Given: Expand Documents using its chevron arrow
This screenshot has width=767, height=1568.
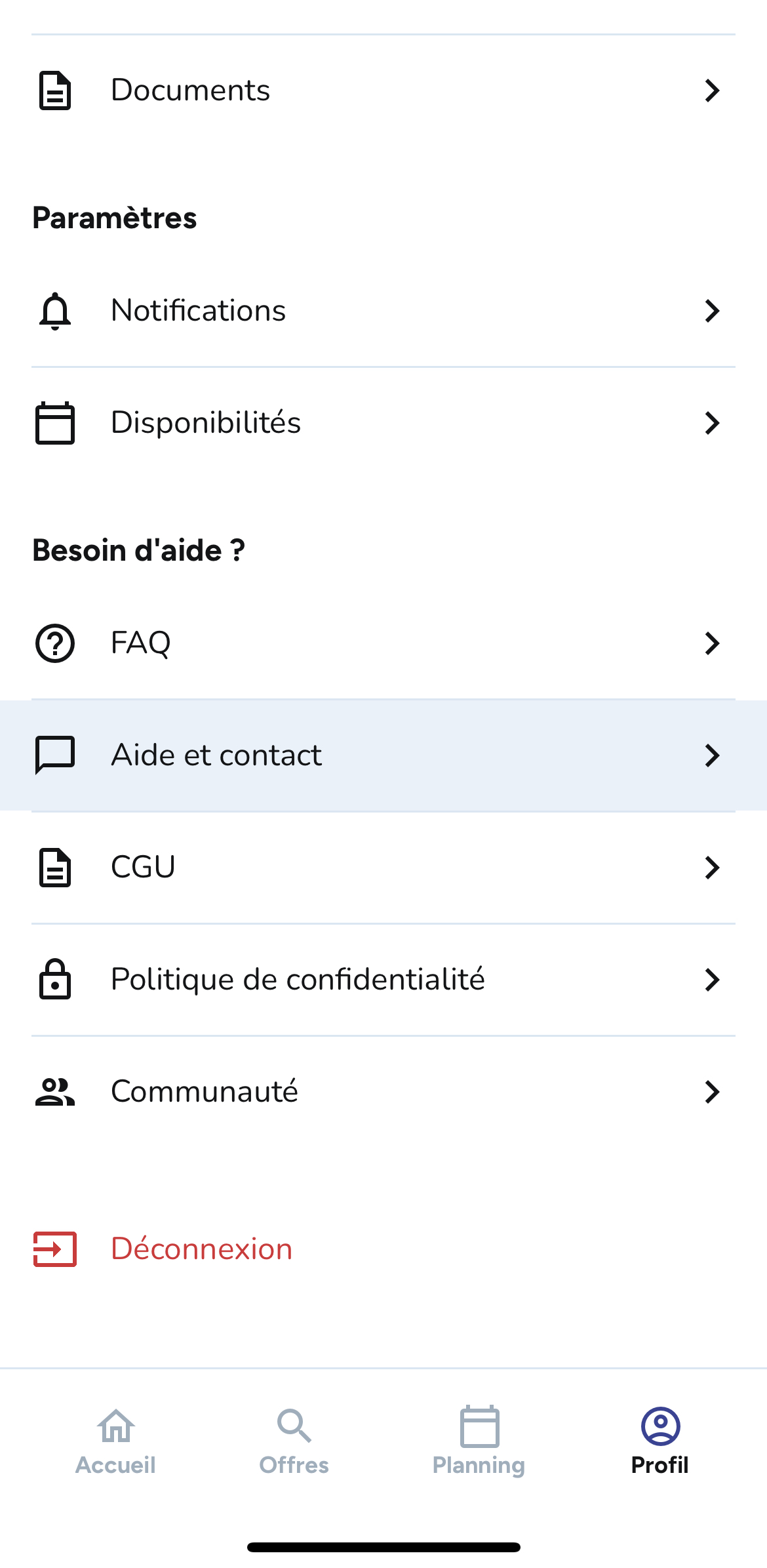Looking at the screenshot, I should 712,90.
